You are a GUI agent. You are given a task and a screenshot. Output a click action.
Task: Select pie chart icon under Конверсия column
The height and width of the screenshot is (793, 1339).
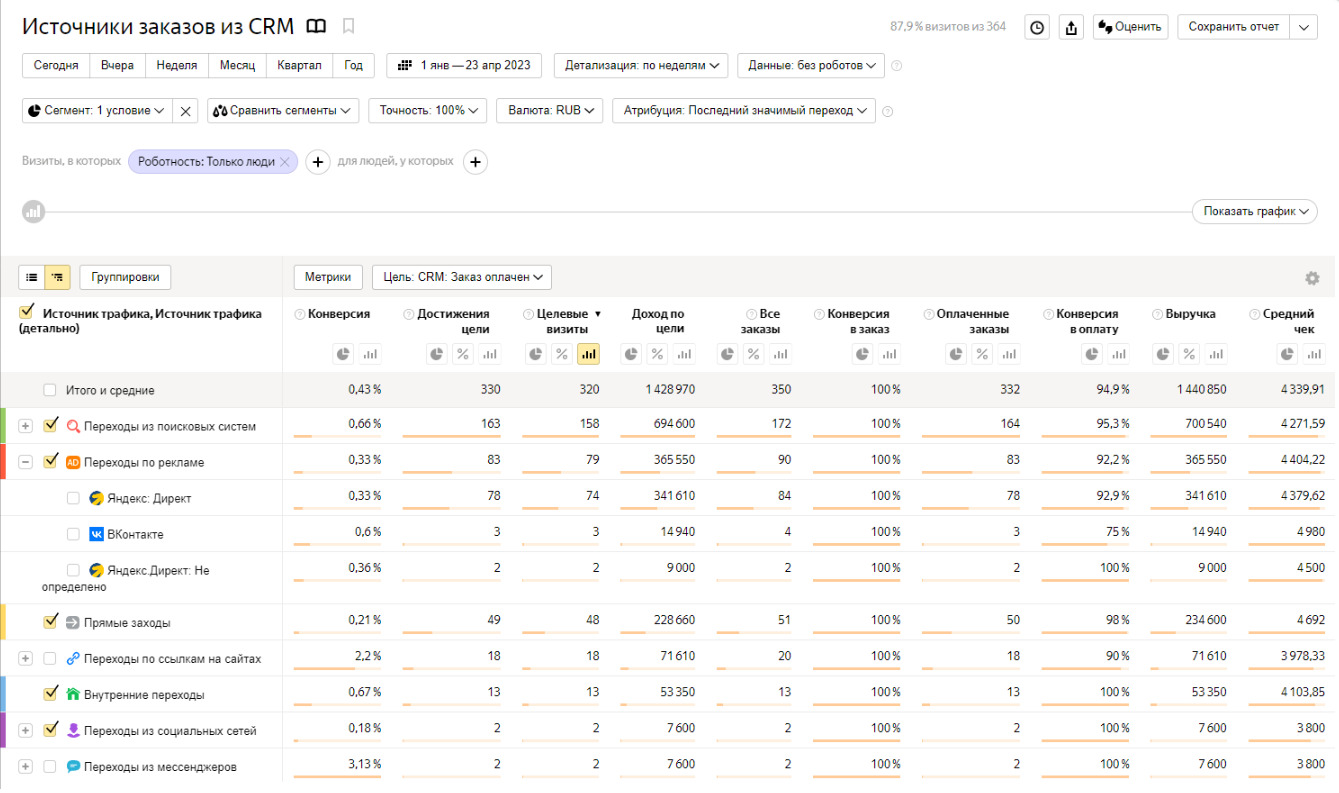pyautogui.click(x=343, y=353)
